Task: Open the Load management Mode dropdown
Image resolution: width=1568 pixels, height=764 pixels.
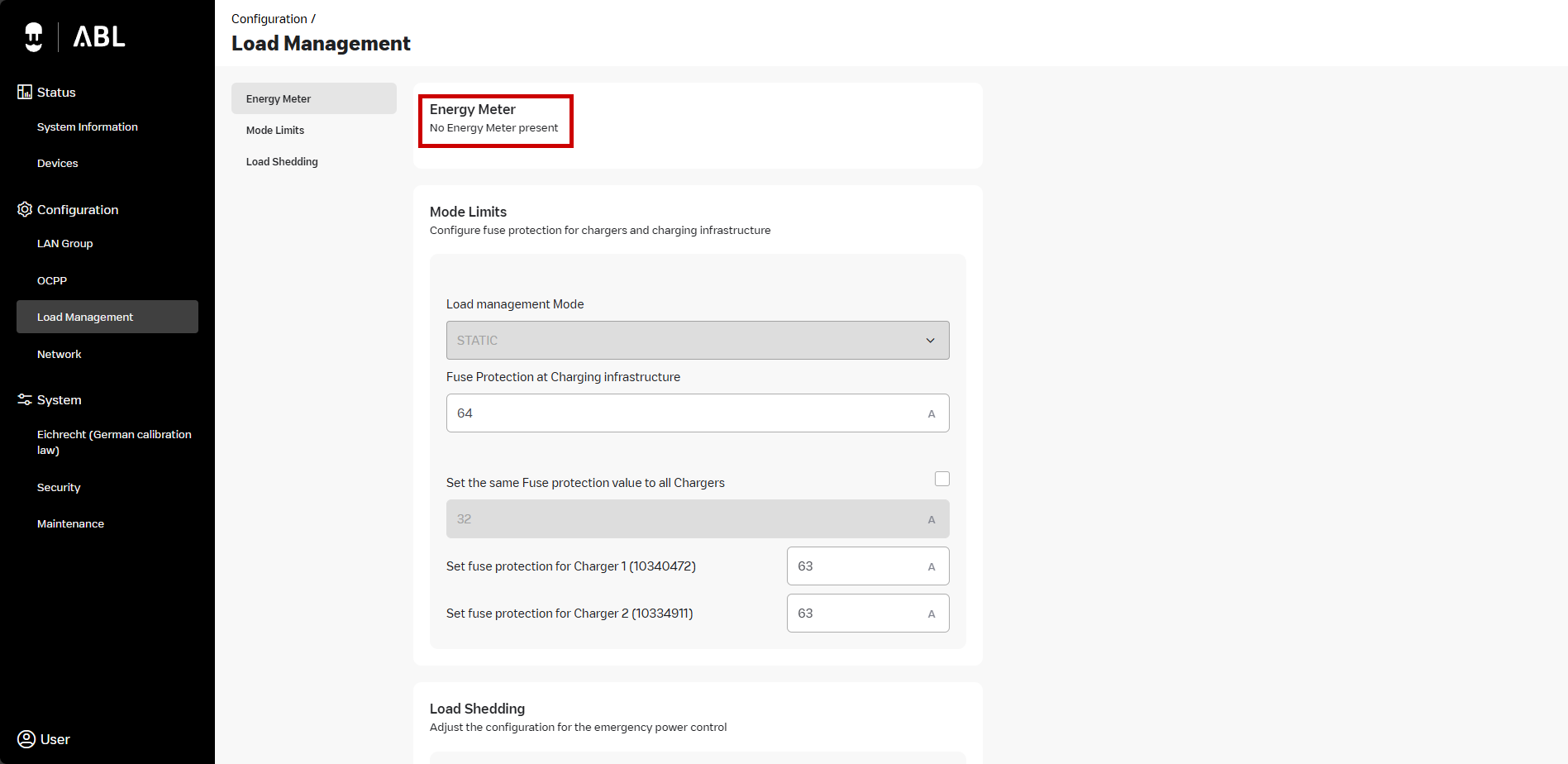Action: pyautogui.click(x=697, y=340)
